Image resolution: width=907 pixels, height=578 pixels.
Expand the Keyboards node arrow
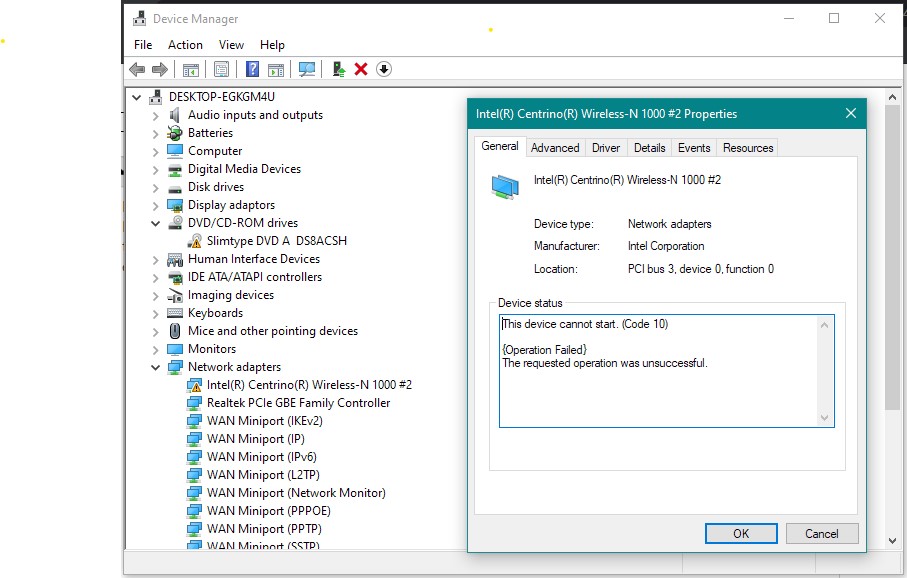click(x=155, y=314)
